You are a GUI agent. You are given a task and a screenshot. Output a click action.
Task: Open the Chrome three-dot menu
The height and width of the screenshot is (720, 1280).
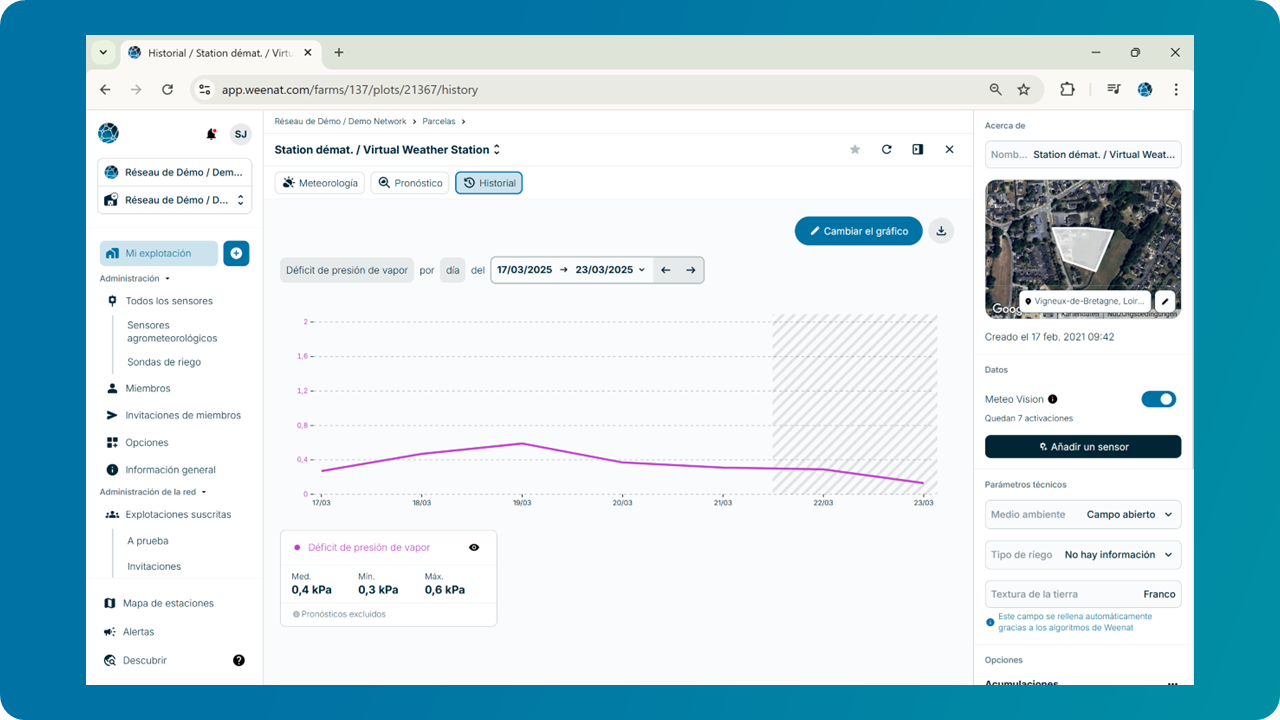pos(1176,89)
